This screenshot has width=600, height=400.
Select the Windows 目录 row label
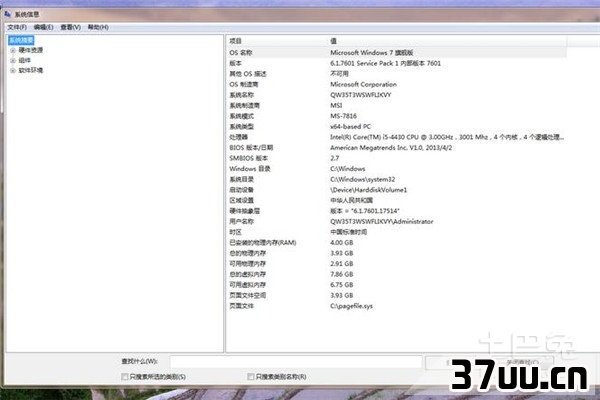pyautogui.click(x=250, y=169)
